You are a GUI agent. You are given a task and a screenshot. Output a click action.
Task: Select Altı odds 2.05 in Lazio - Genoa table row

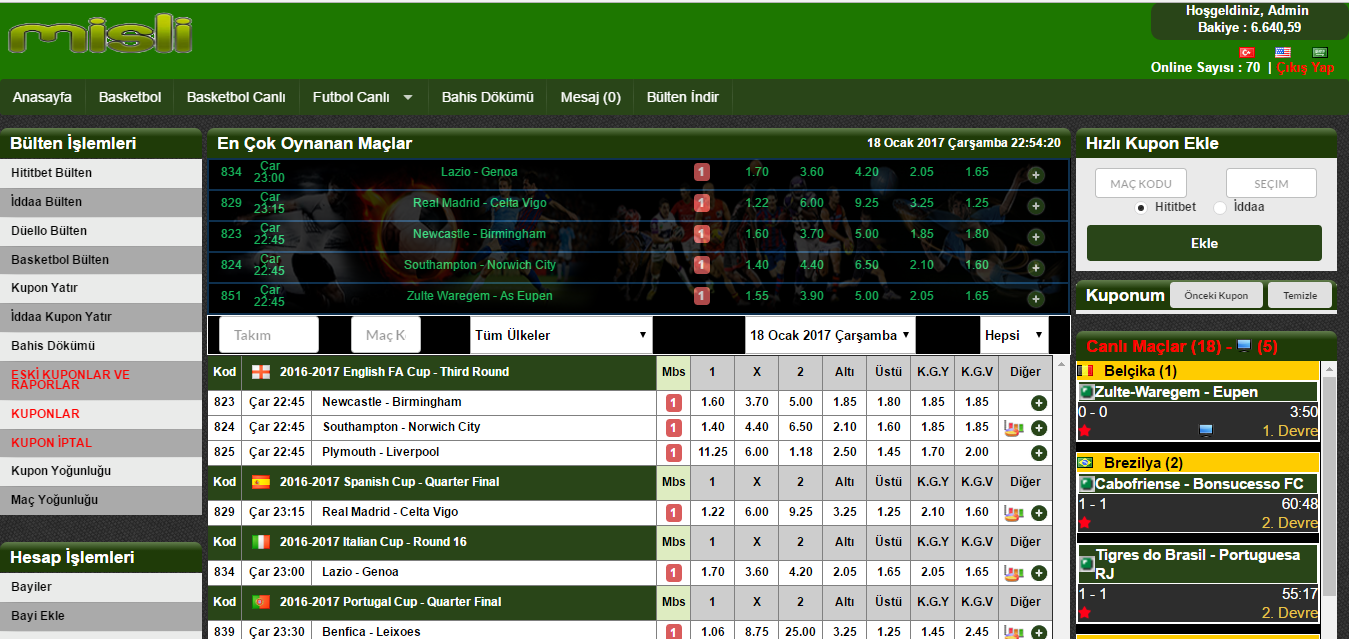[x=844, y=573]
